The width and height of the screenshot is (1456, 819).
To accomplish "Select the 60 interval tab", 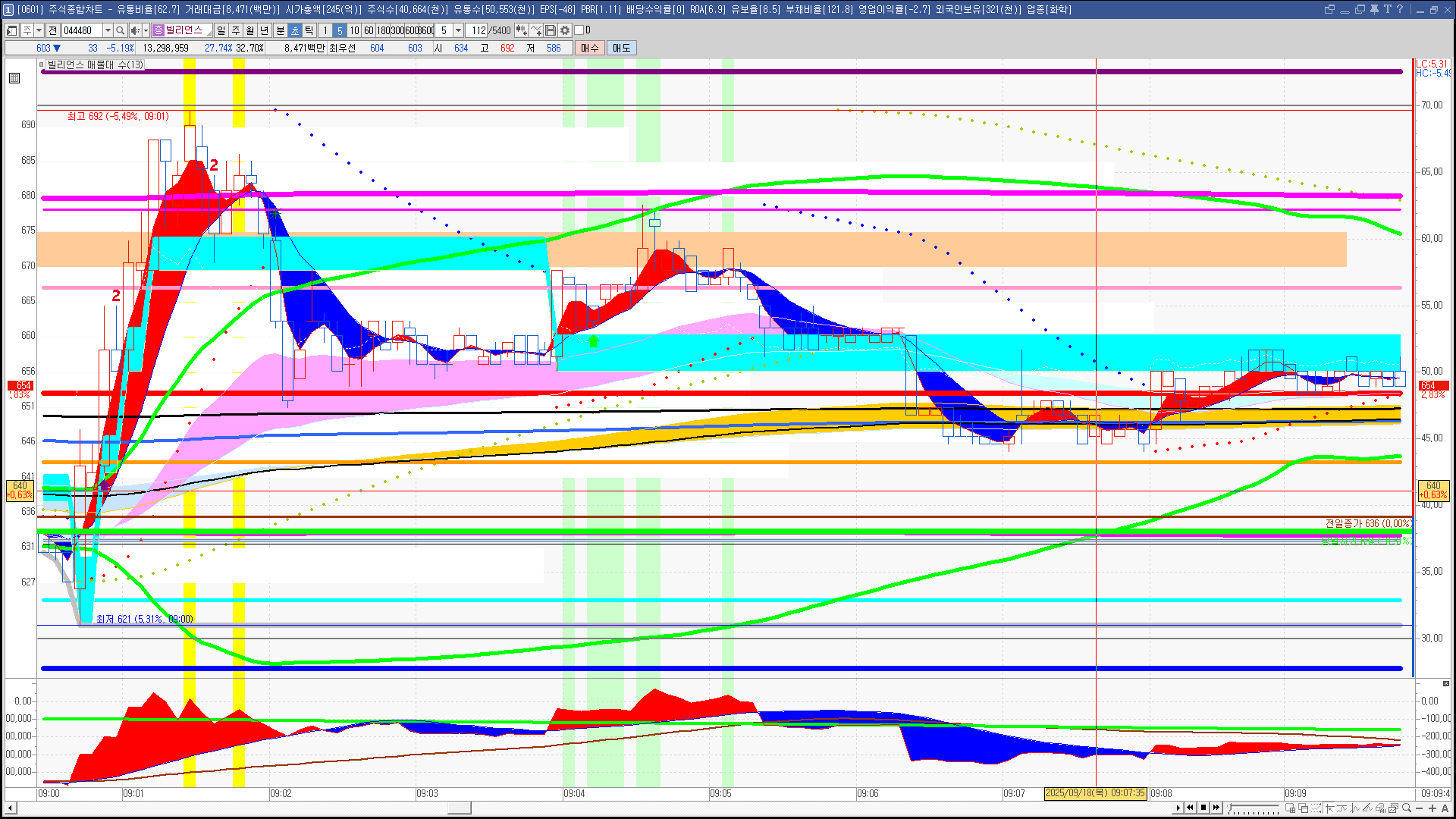I will coord(369,30).
